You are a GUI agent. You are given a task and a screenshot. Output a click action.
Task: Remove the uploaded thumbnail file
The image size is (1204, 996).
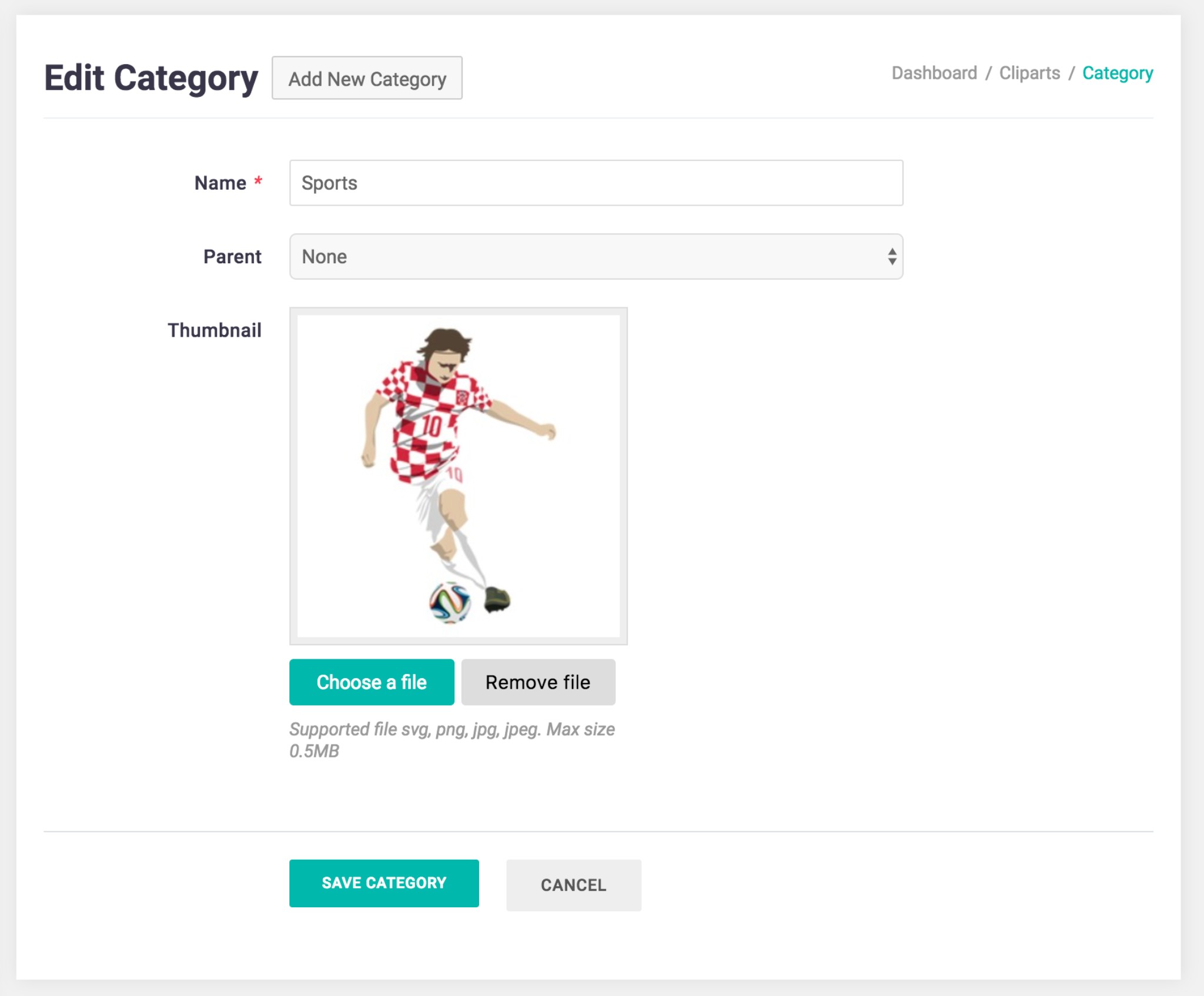click(537, 682)
